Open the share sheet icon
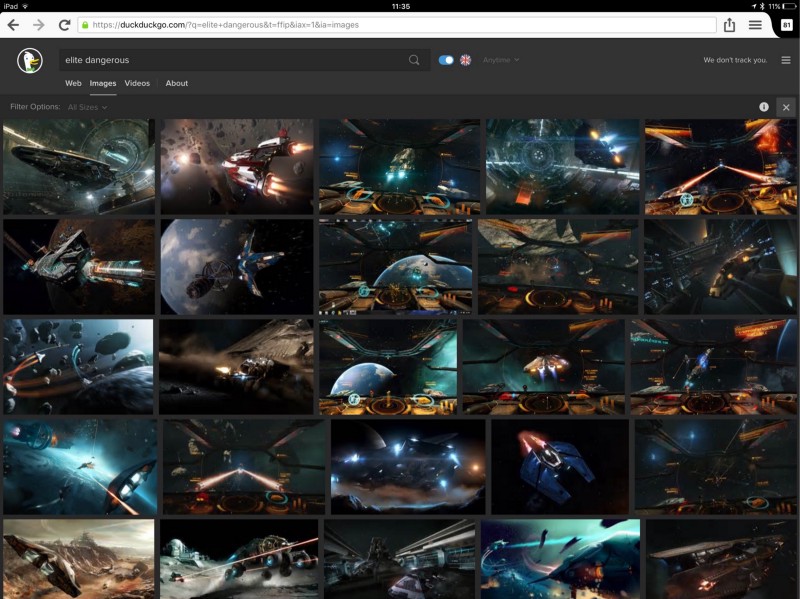 [730, 24]
